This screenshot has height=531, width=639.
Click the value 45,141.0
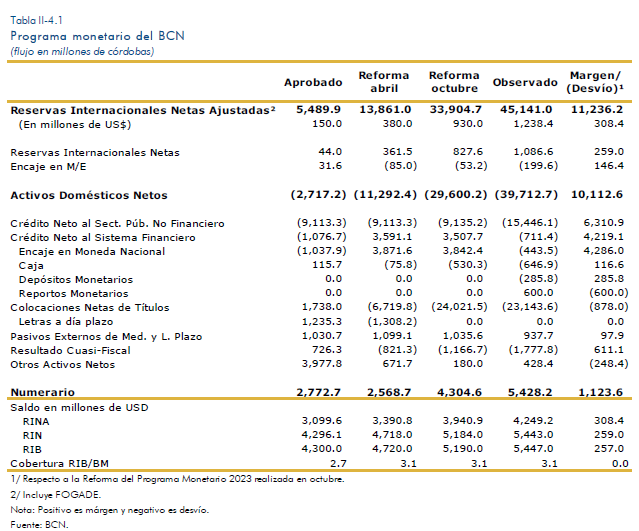[x=526, y=110]
